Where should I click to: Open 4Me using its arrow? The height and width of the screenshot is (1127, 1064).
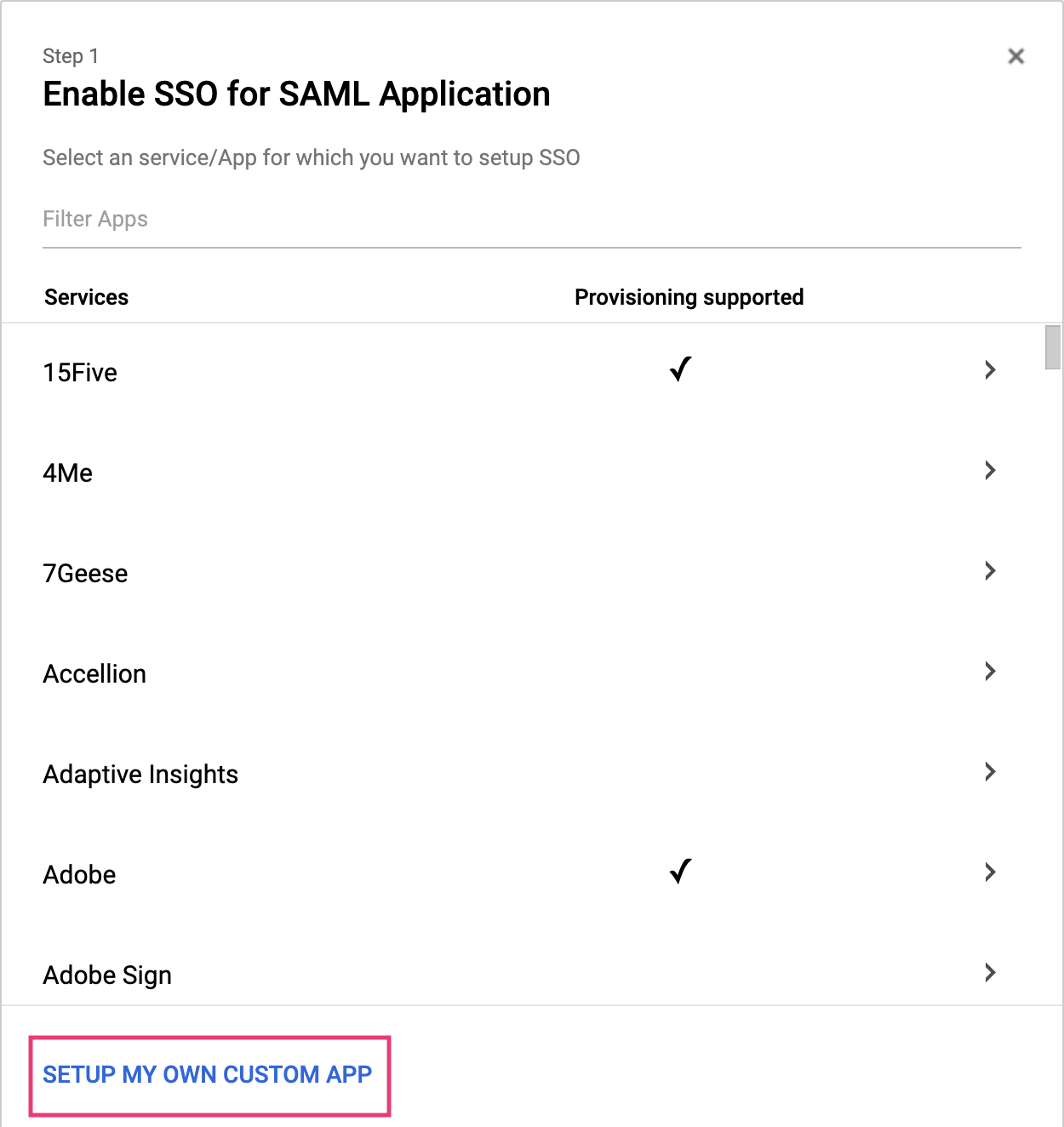pyautogui.click(x=990, y=471)
